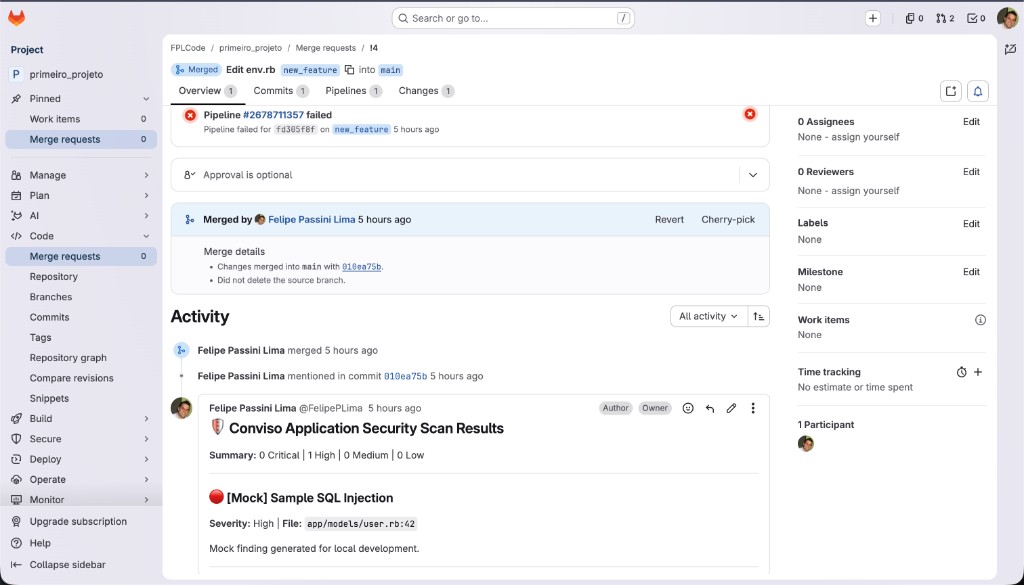Image resolution: width=1024 pixels, height=585 pixels.
Task: Click the Cherry-pick button
Action: click(728, 219)
